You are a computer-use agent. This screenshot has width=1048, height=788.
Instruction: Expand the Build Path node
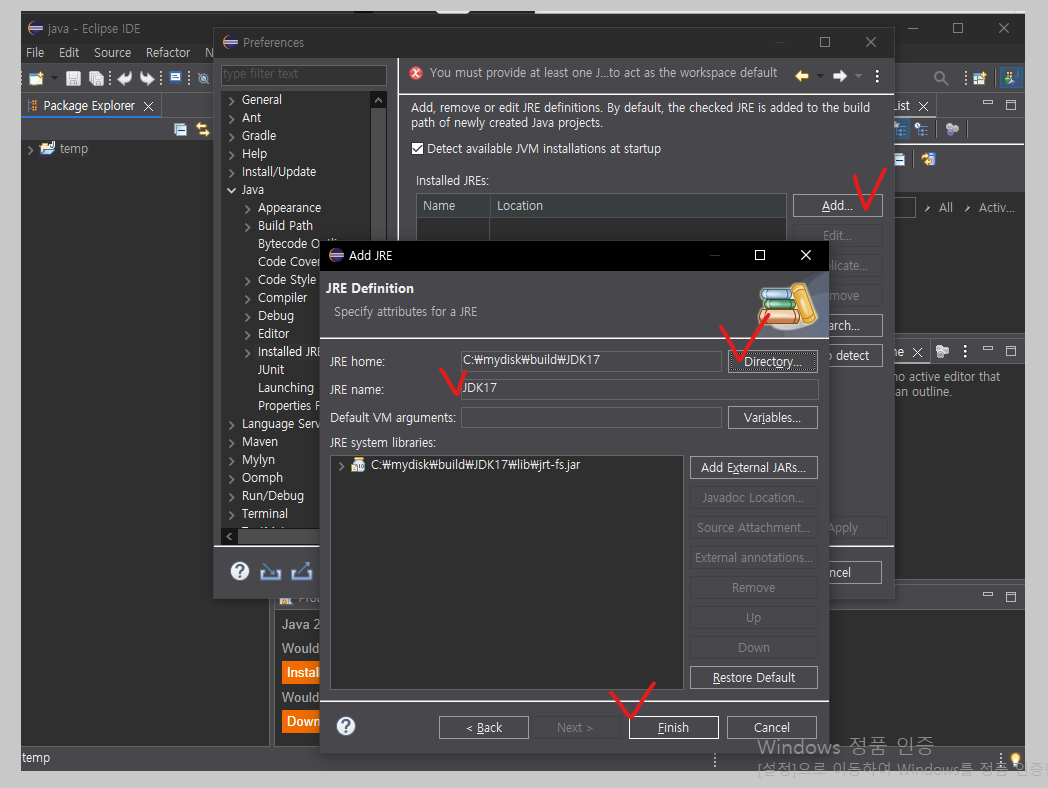(x=247, y=227)
